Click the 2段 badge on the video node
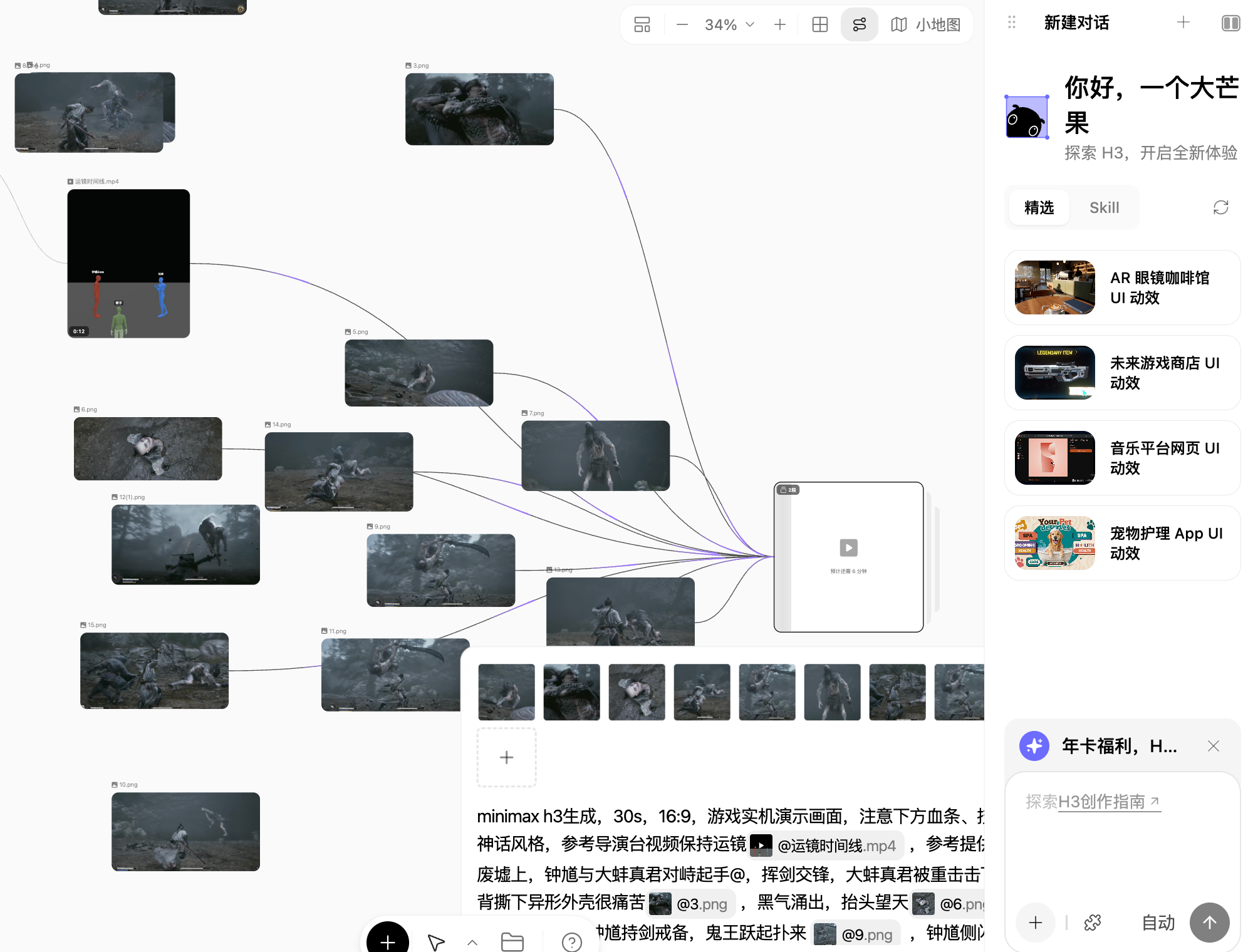Viewport: 1248px width, 952px height. click(x=788, y=490)
